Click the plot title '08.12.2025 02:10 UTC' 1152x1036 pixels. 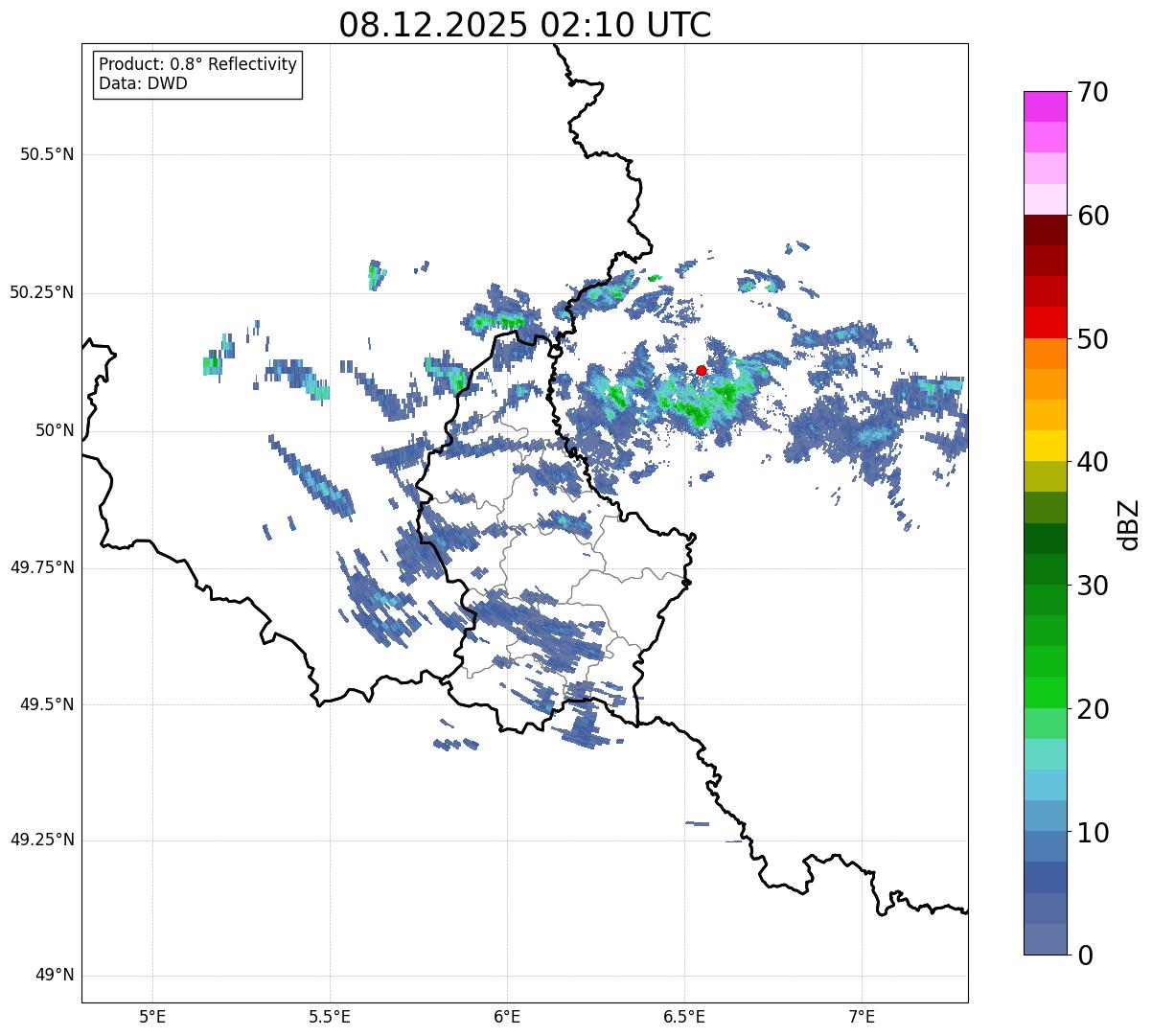tap(525, 25)
